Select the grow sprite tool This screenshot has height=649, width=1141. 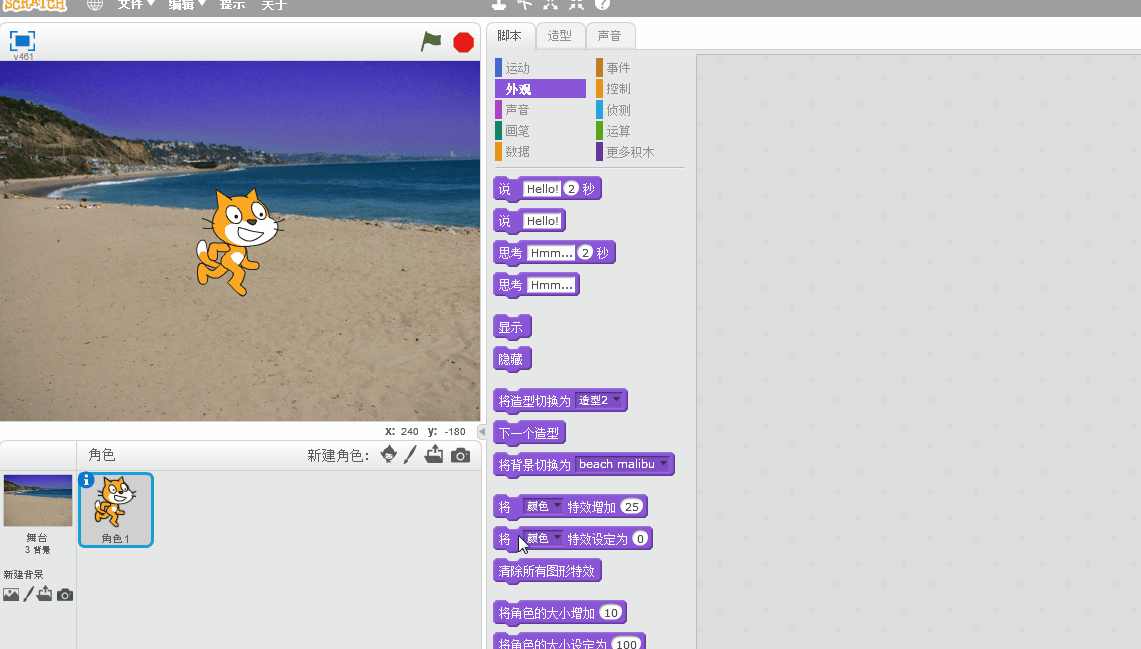(x=550, y=4)
